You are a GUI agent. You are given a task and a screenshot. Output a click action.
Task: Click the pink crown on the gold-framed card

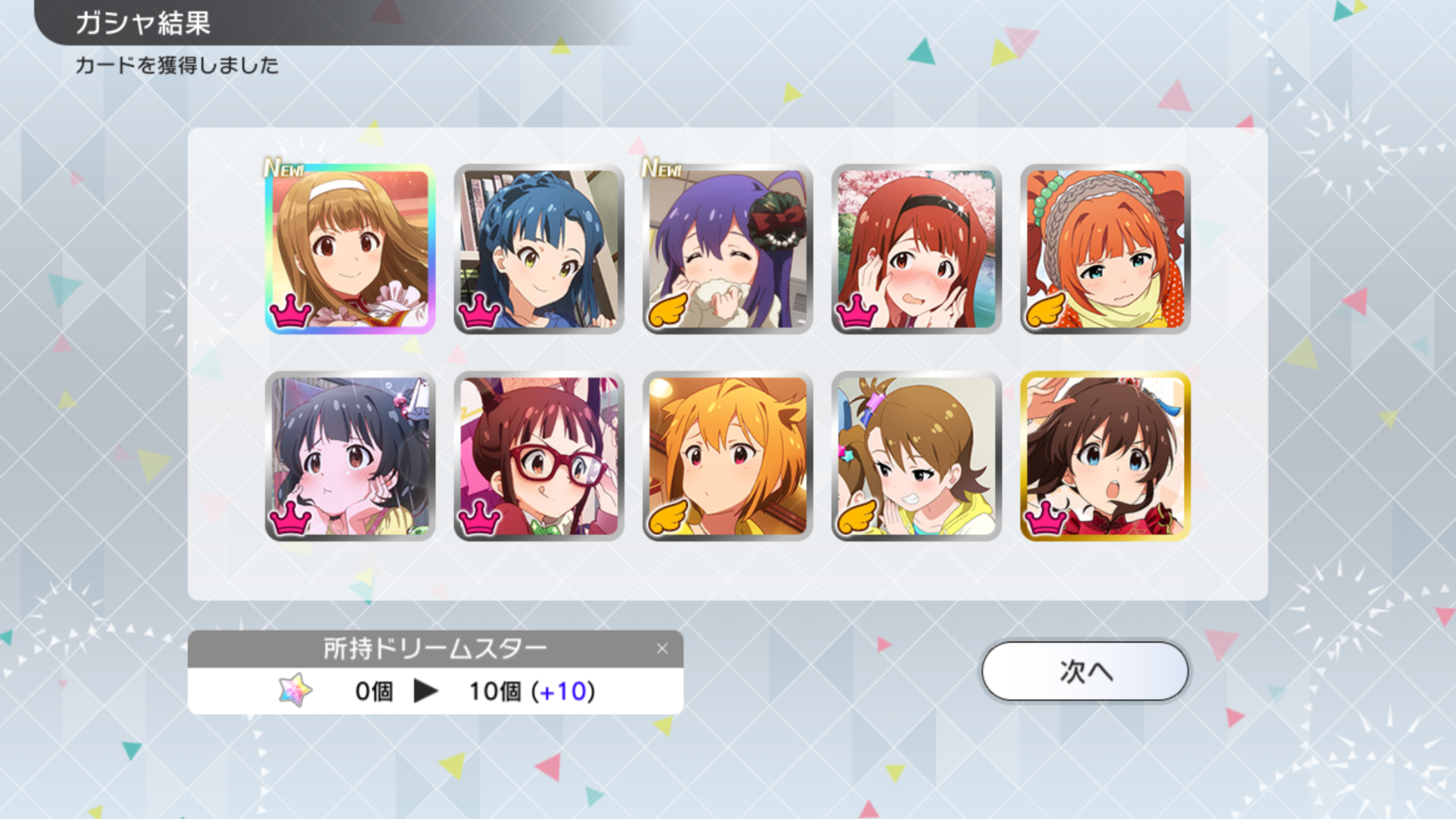click(x=1045, y=518)
